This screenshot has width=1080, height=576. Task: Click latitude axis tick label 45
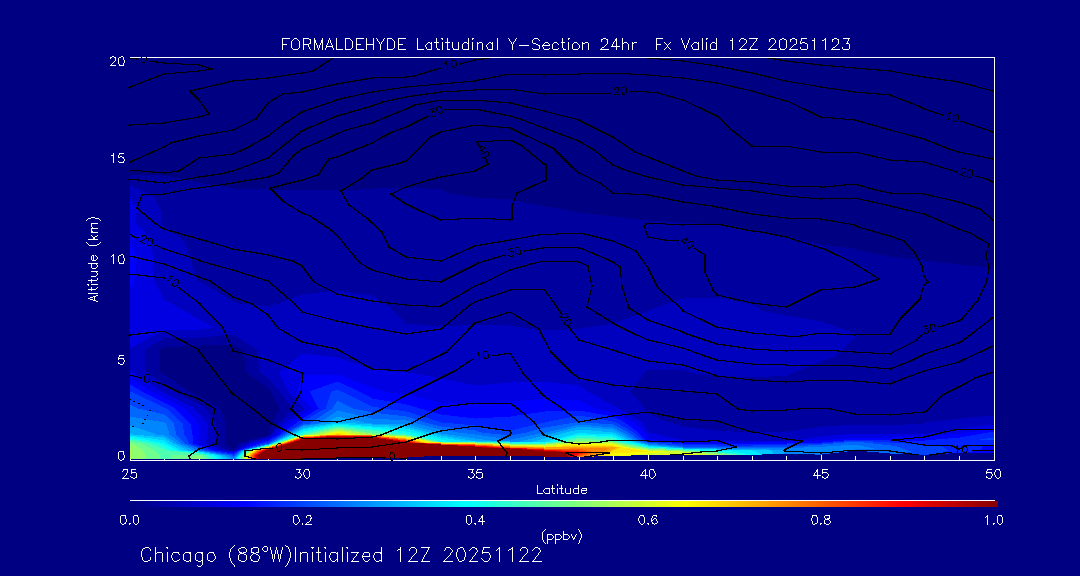821,473
